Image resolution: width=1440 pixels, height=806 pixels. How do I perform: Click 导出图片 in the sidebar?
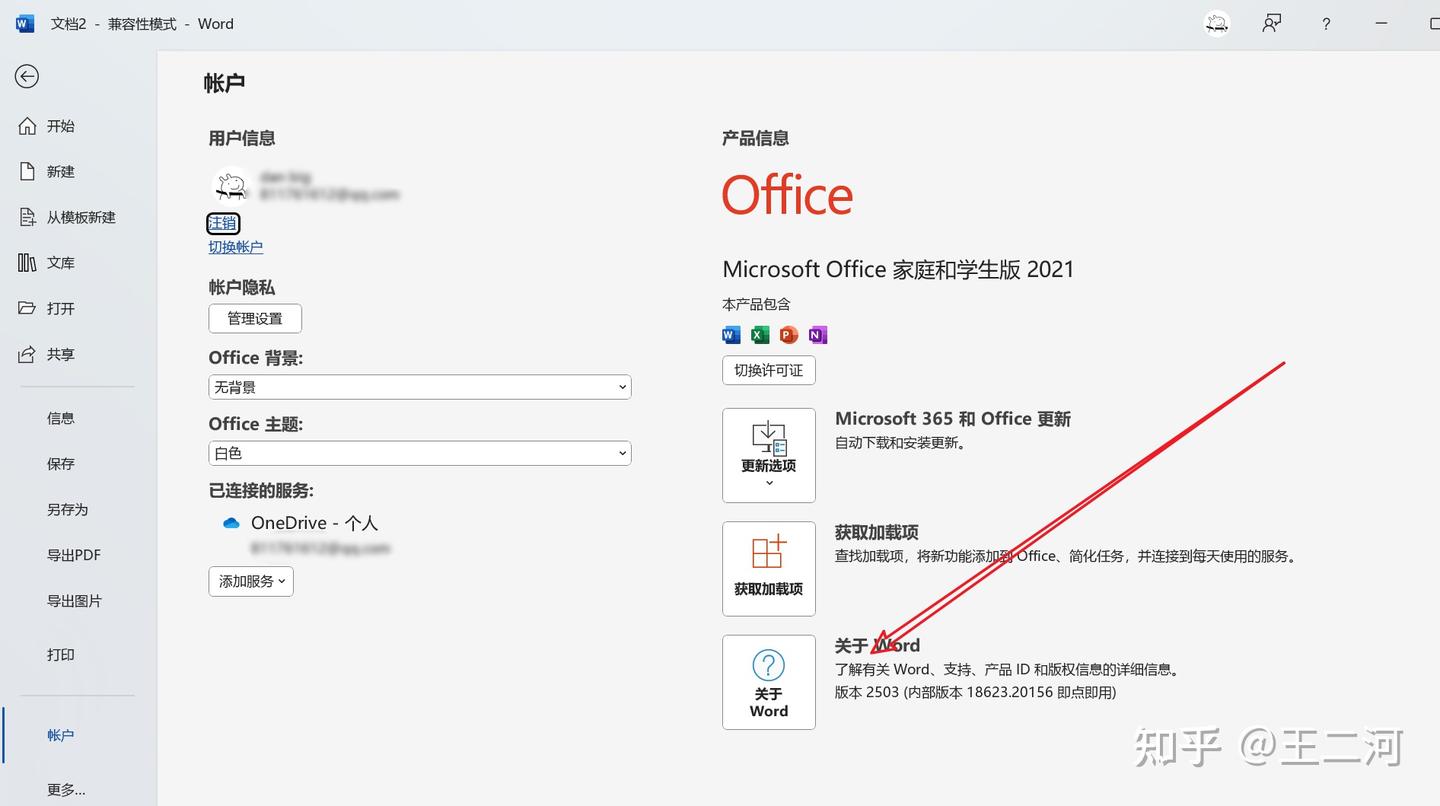click(x=73, y=601)
